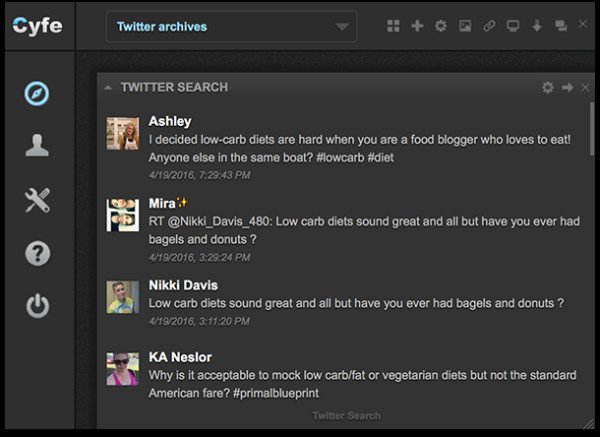Open the tools wrench icon in sidebar
Screen dimensions: 600x437
[x=37, y=200]
